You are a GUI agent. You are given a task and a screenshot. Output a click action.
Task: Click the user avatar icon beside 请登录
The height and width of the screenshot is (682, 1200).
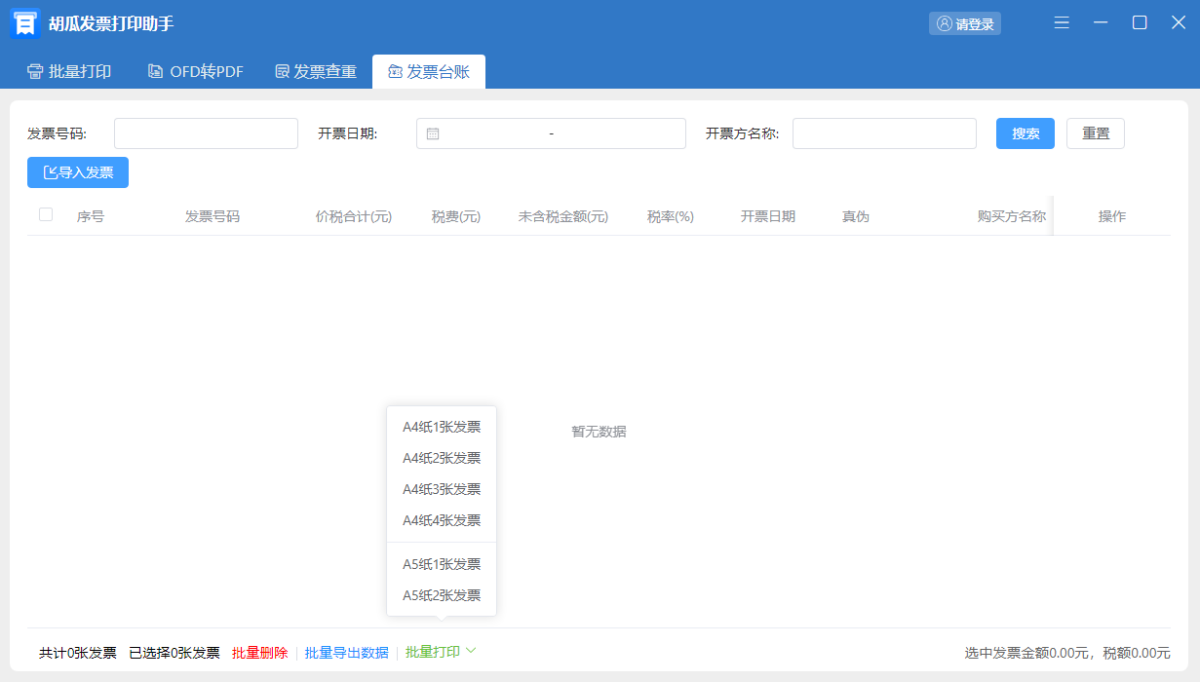tap(944, 24)
